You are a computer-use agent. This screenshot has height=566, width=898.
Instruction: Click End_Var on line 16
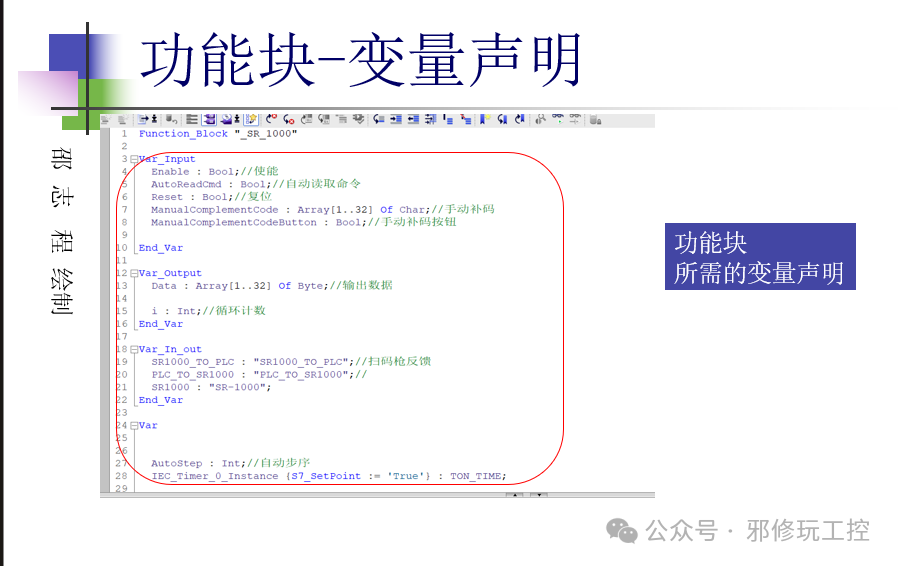click(x=160, y=324)
